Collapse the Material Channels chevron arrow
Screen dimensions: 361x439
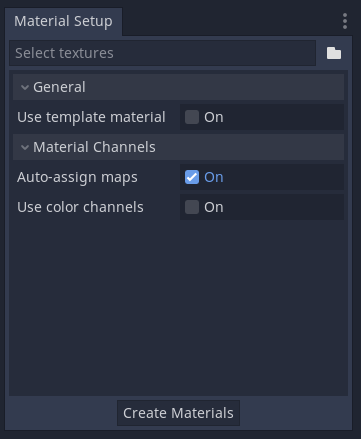(25, 147)
